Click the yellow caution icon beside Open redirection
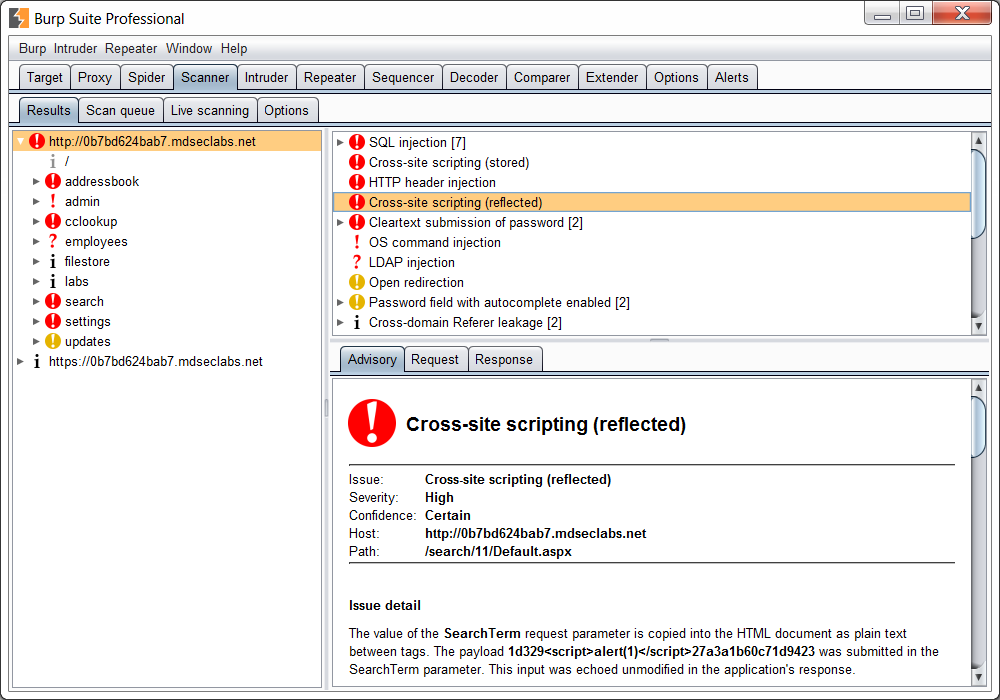1000x700 pixels. coord(357,282)
